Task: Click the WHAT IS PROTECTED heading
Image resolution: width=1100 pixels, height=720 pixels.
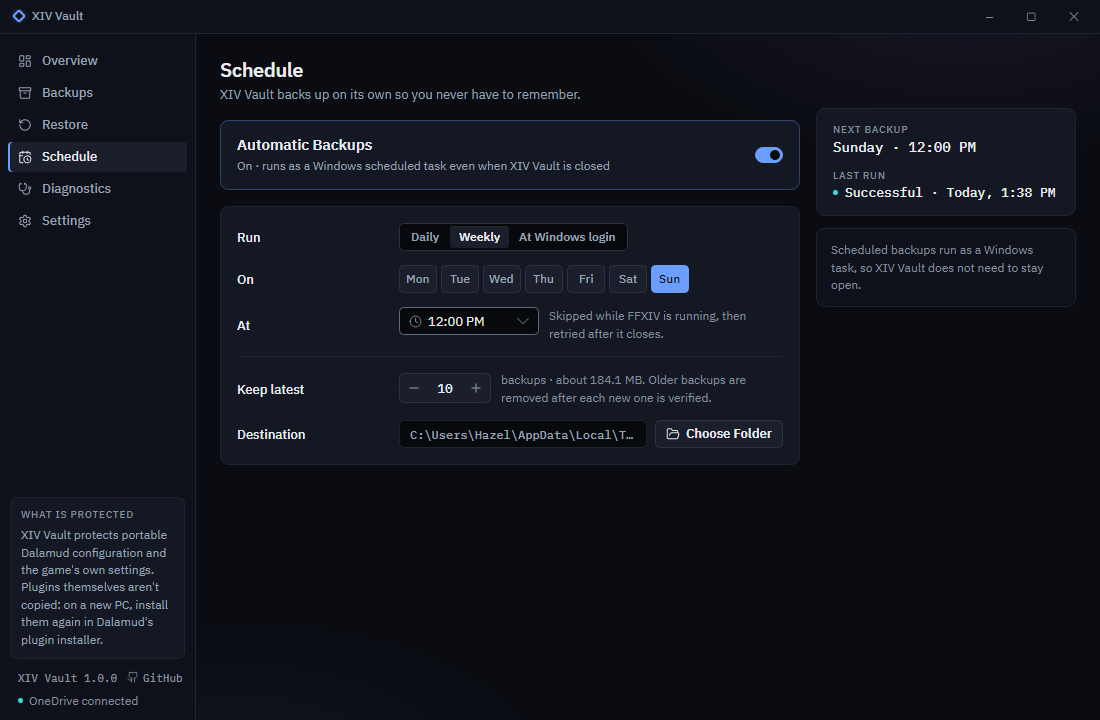Action: point(77,514)
